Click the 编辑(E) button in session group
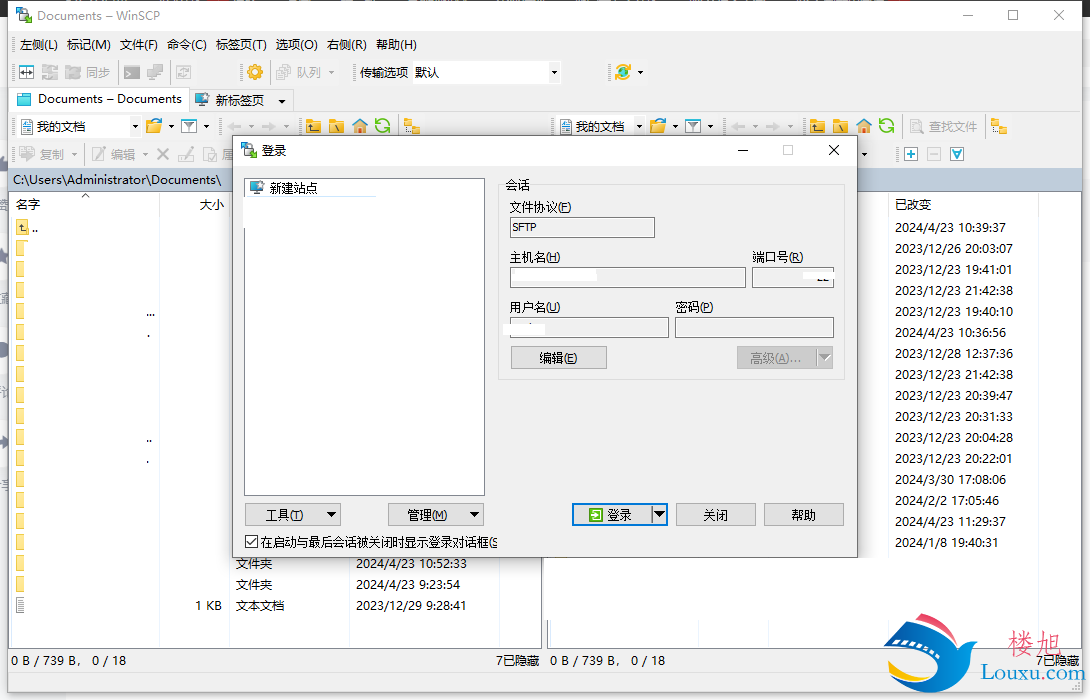This screenshot has height=700, width=1090. click(558, 358)
